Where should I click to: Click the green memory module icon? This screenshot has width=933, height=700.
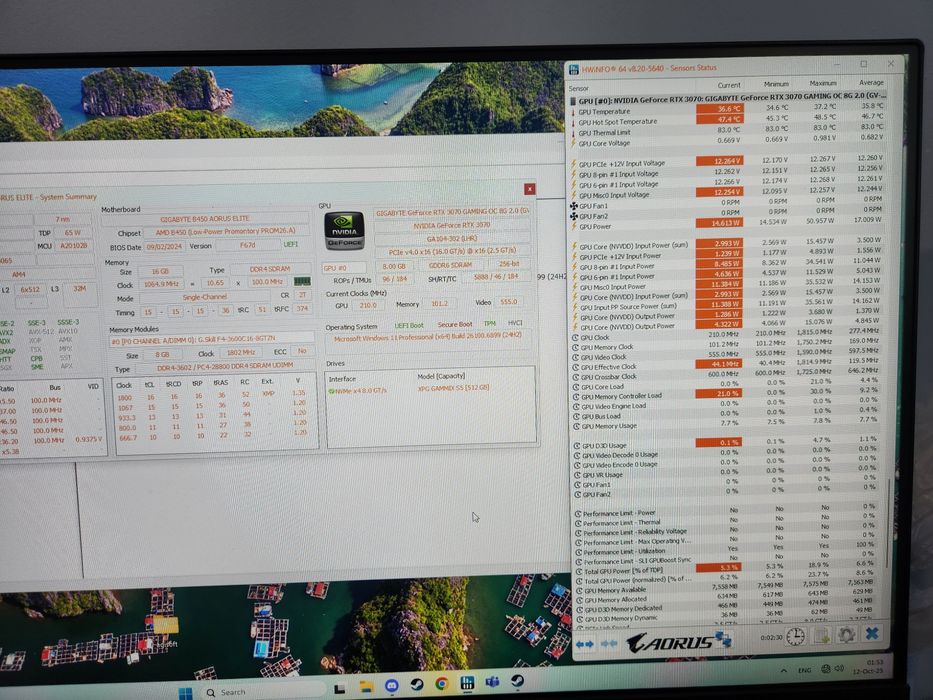point(302,282)
